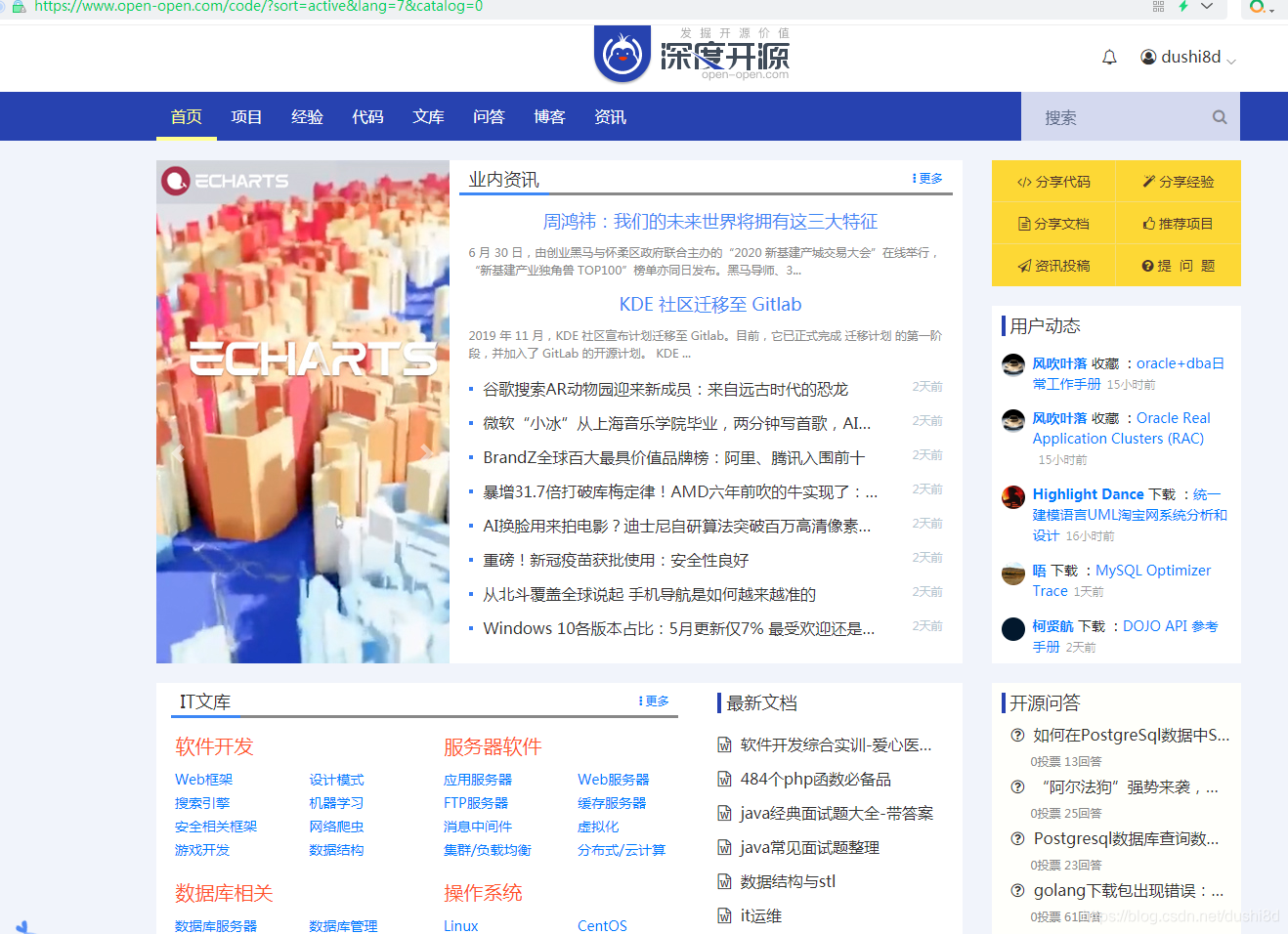Open MySQL Optimizer Trace link
This screenshot has height=934, width=1288.
point(1122,580)
